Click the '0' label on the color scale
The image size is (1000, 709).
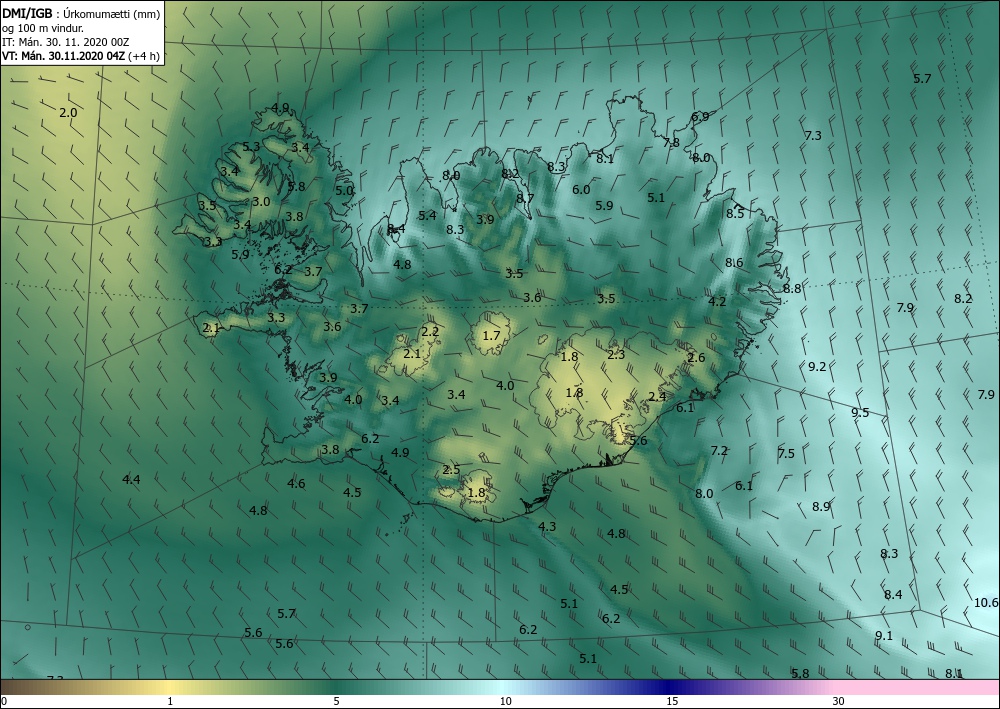pyautogui.click(x=4, y=701)
